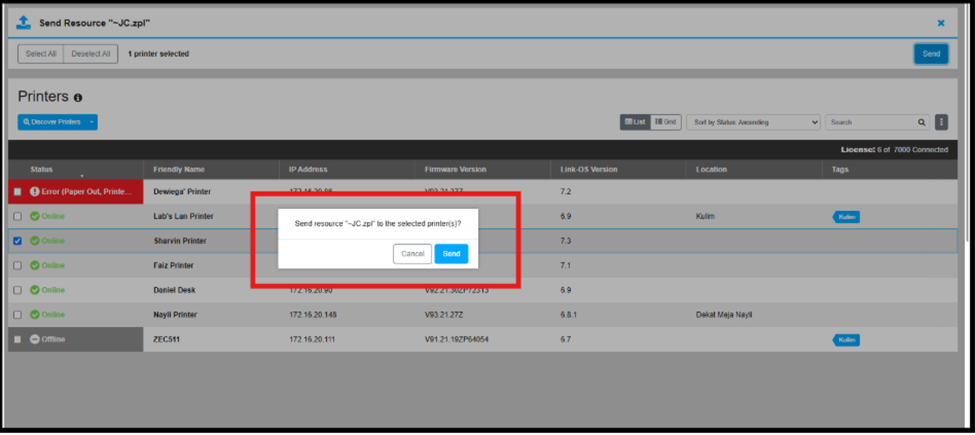Click Kulim tag on ZEC511 row

846,340
